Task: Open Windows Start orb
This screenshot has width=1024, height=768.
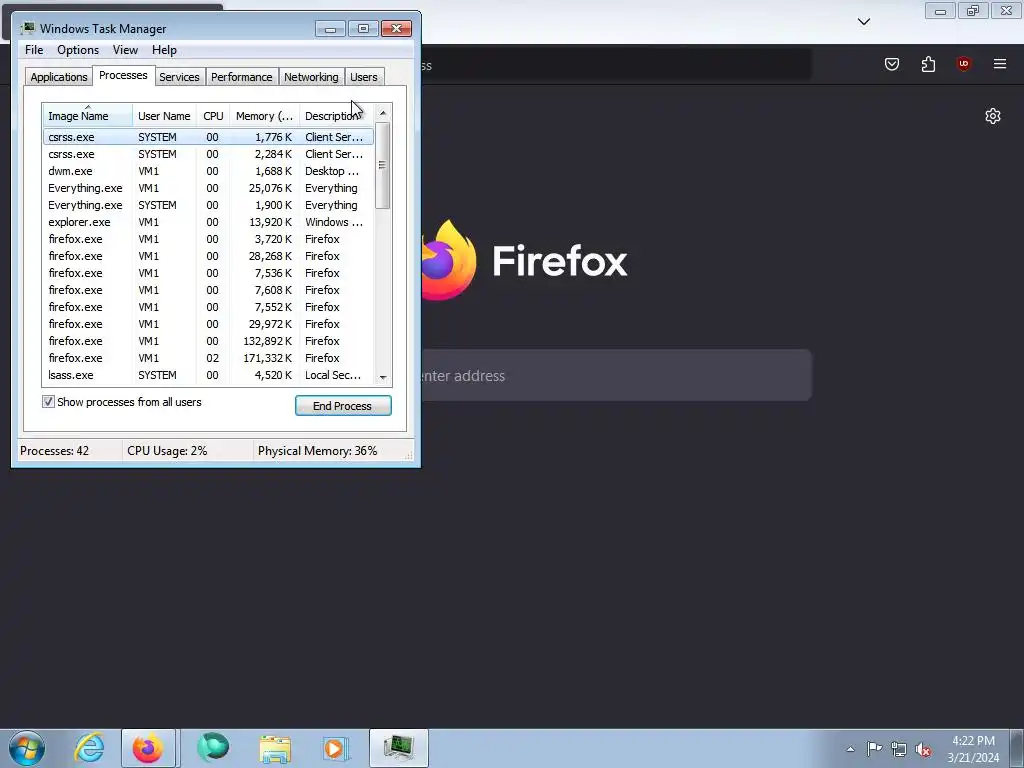Action: tap(27, 748)
